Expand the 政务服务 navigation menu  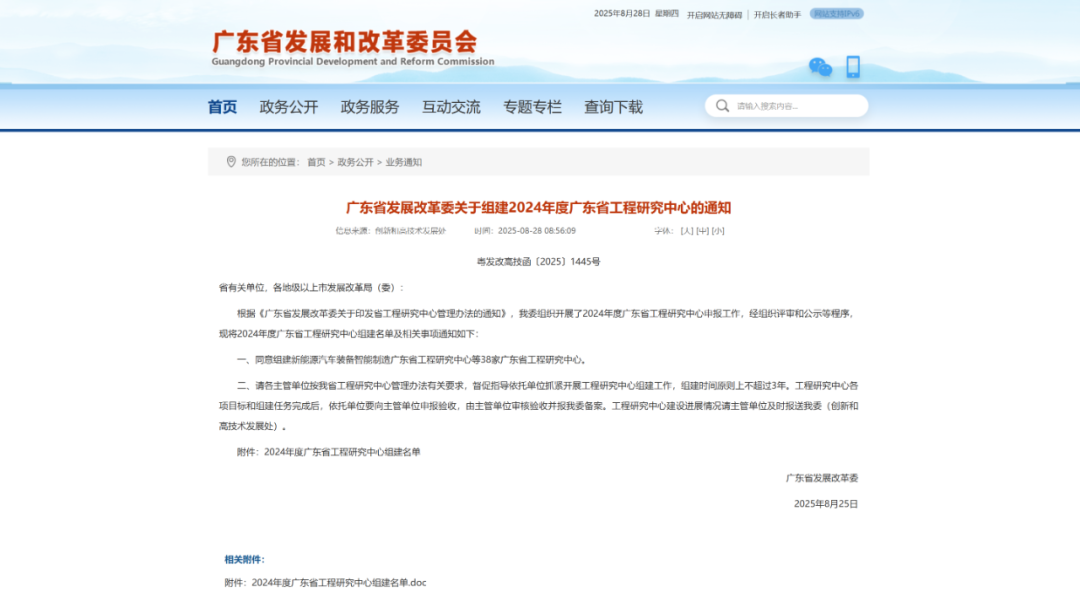(370, 107)
